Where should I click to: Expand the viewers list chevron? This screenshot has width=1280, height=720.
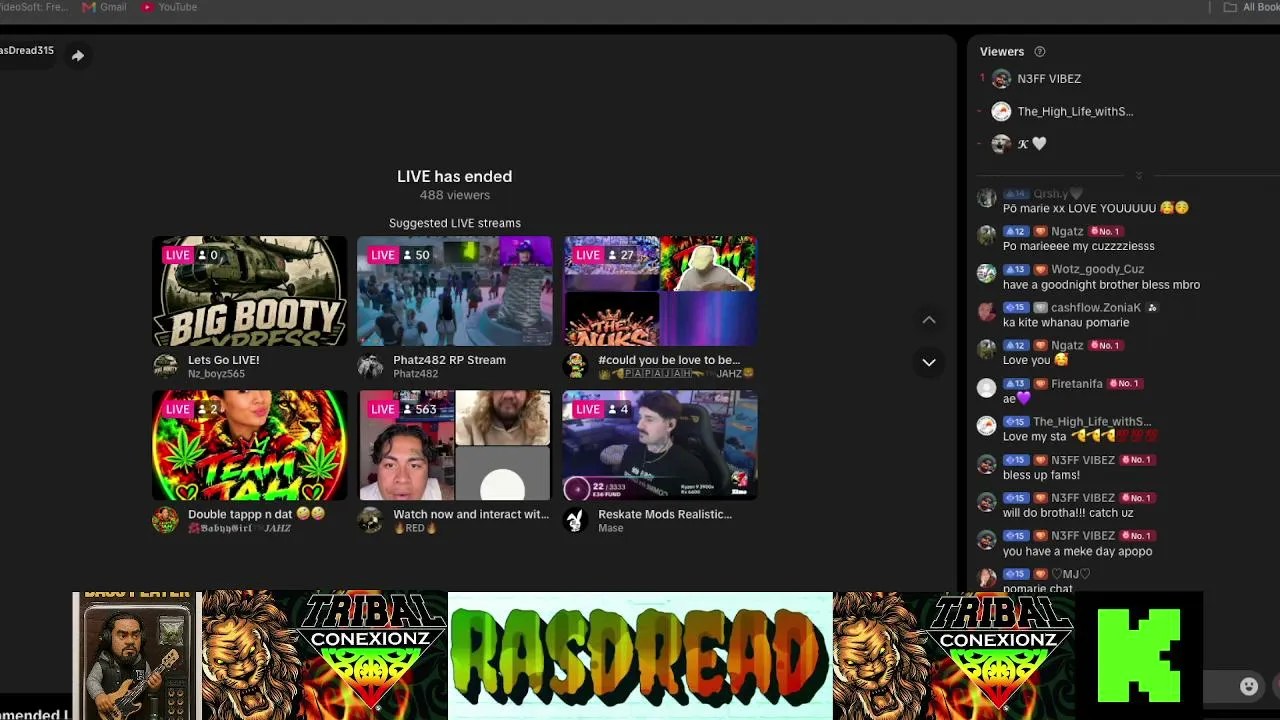pyautogui.click(x=1138, y=175)
